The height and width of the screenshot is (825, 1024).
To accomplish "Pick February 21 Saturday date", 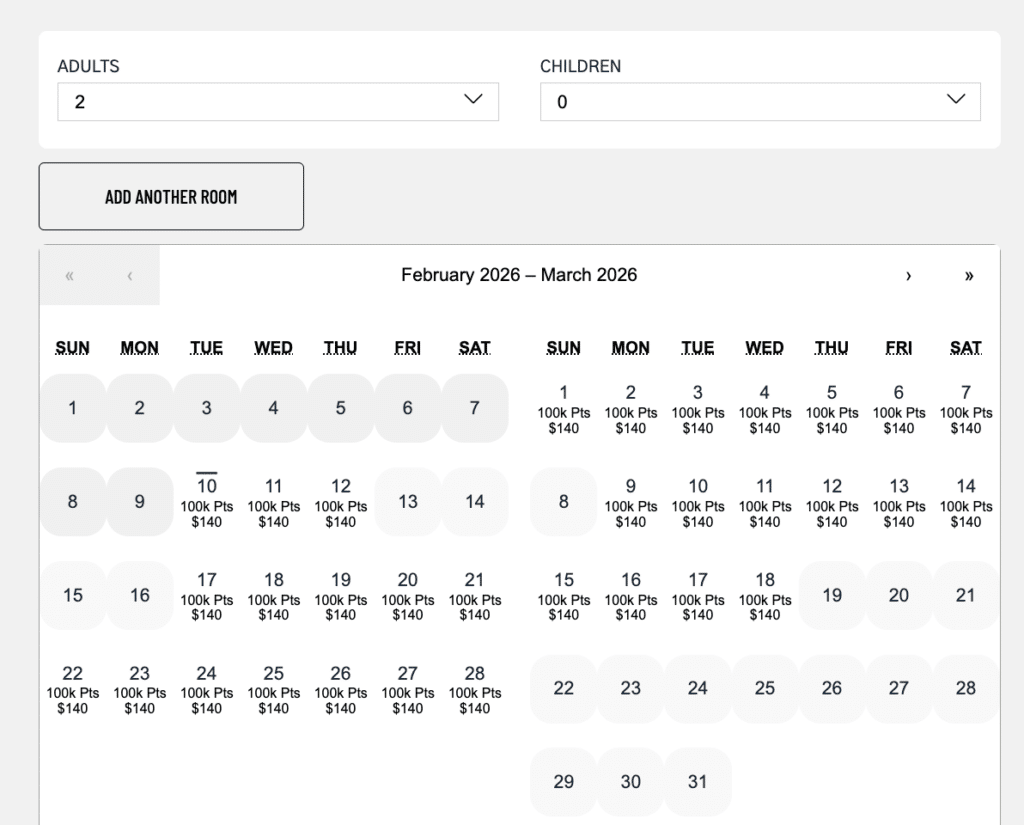I will click(x=474, y=596).
